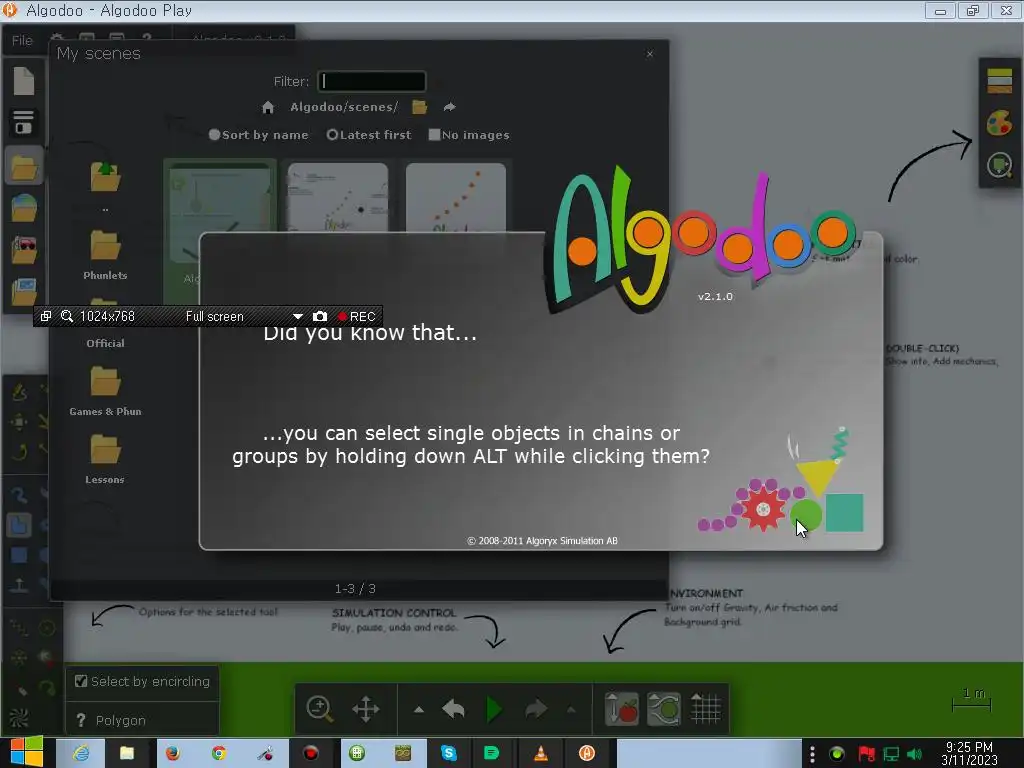Open the scene options panel icon
The width and height of the screenshot is (1024, 768).
pos(24,122)
